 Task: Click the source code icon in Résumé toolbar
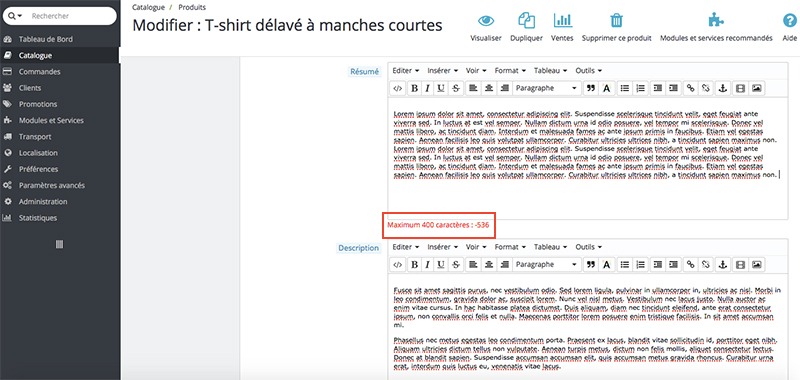click(397, 88)
